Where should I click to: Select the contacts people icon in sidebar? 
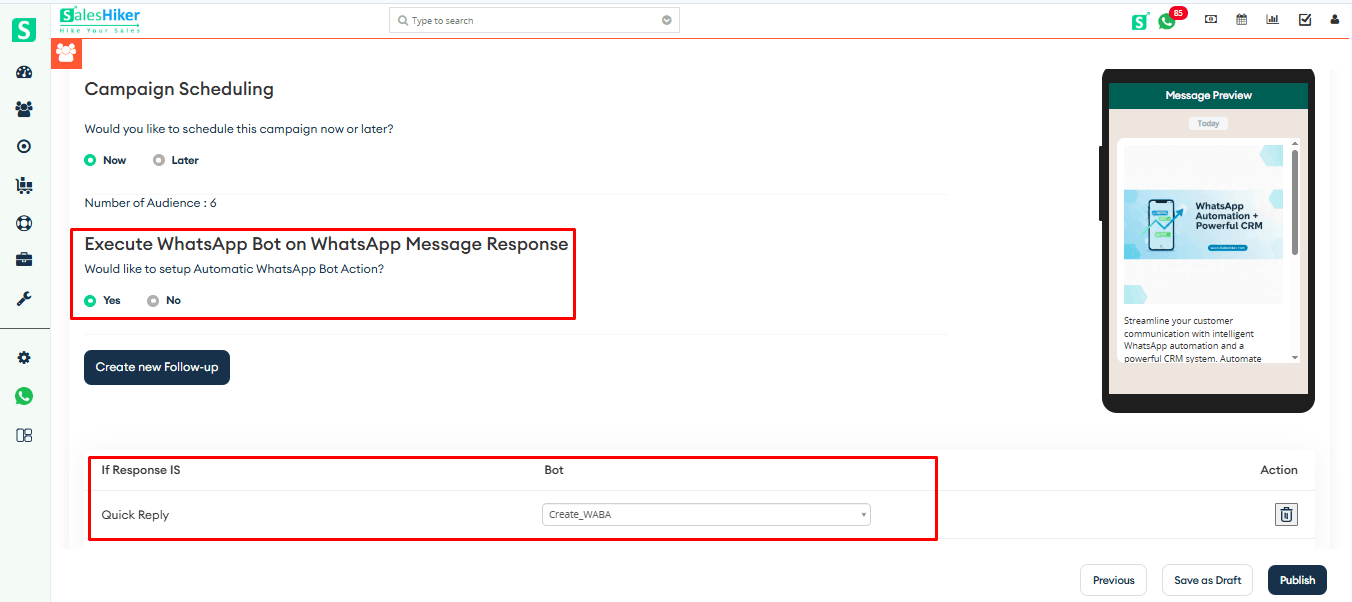tap(24, 109)
